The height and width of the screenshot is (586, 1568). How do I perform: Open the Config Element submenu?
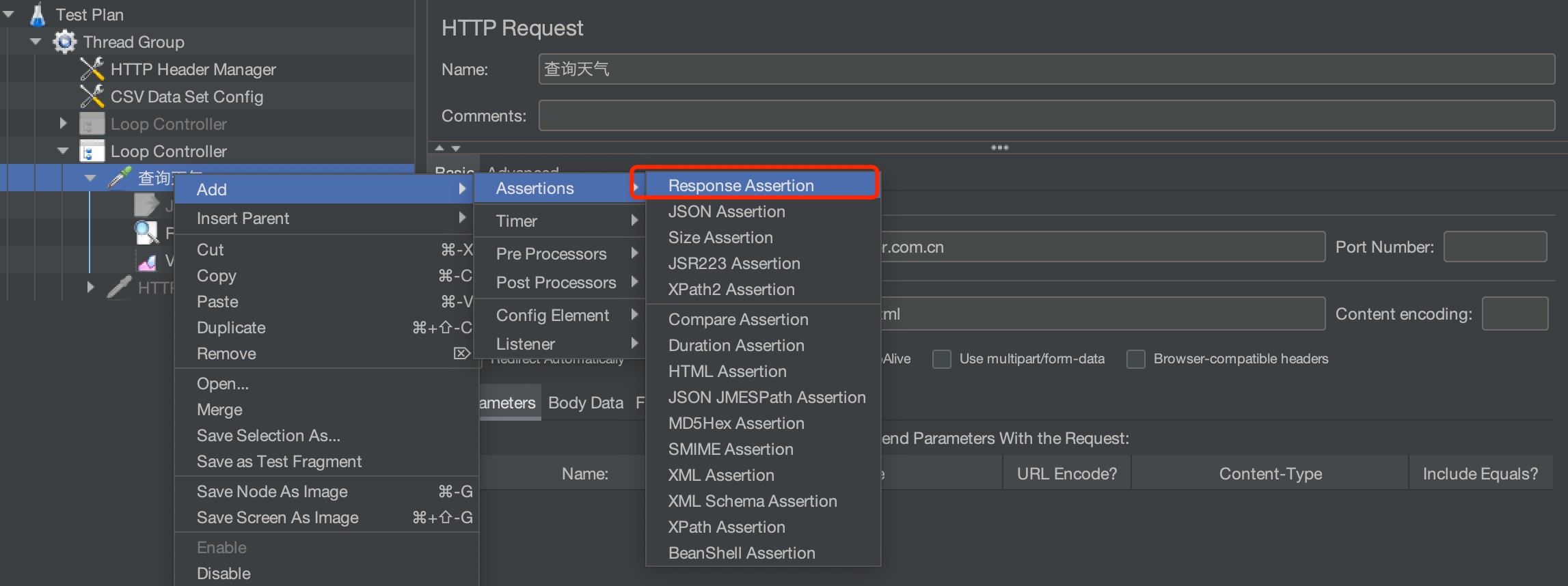(x=559, y=315)
